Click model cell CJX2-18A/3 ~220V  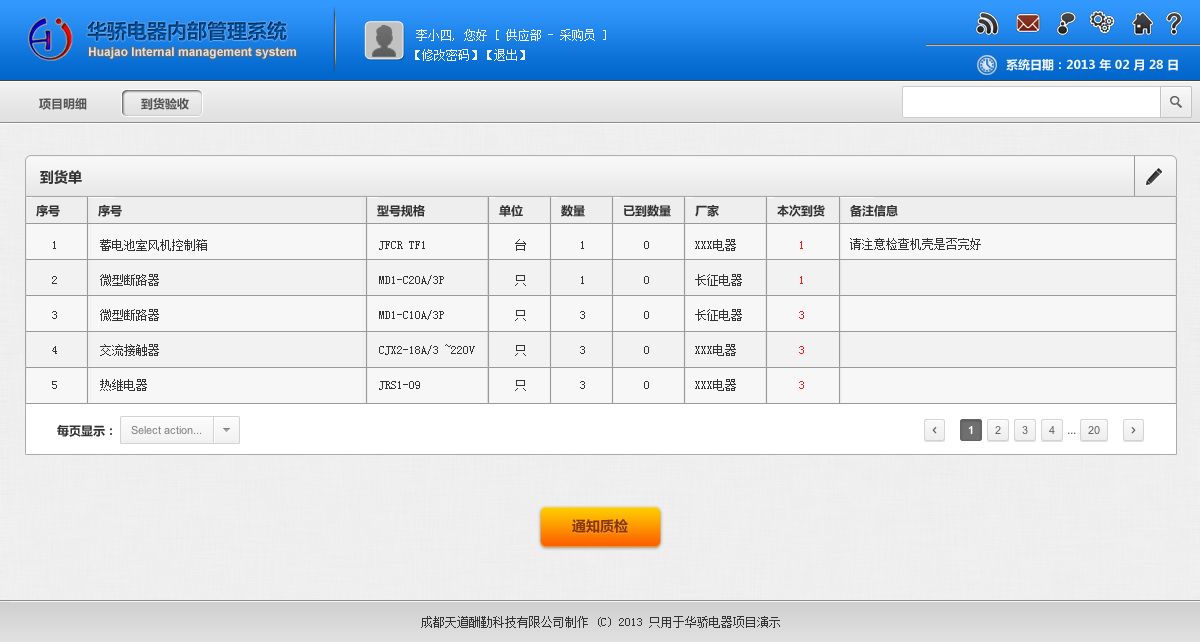426,350
